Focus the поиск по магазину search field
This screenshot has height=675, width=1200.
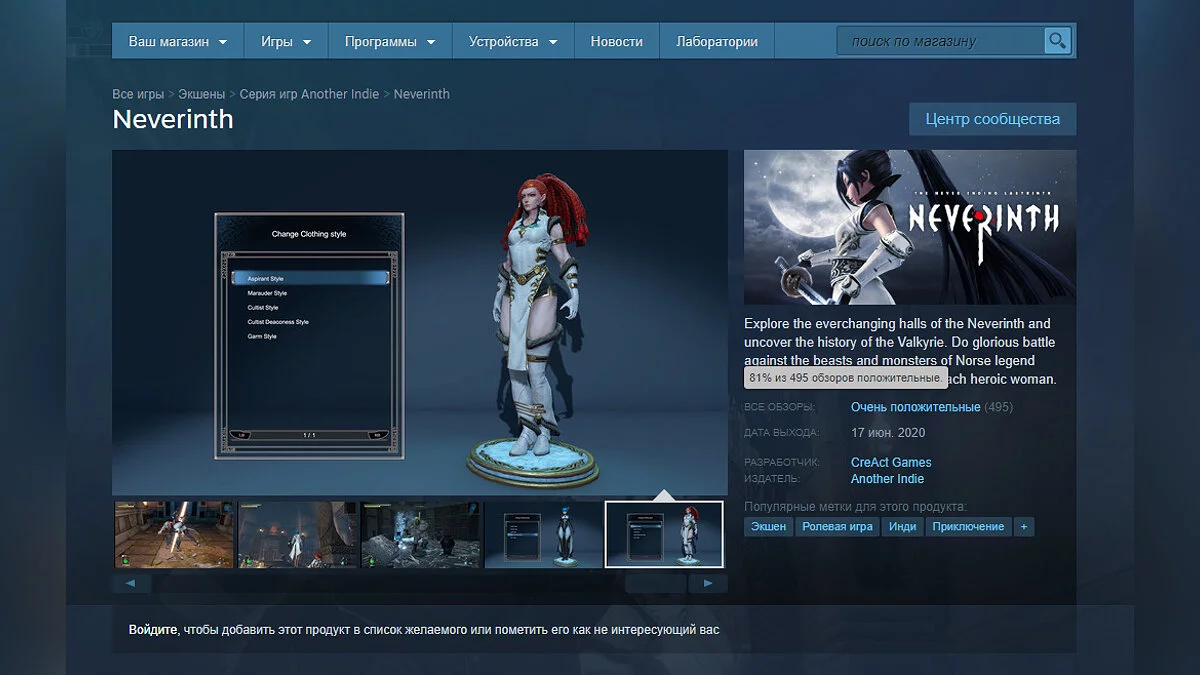(940, 41)
